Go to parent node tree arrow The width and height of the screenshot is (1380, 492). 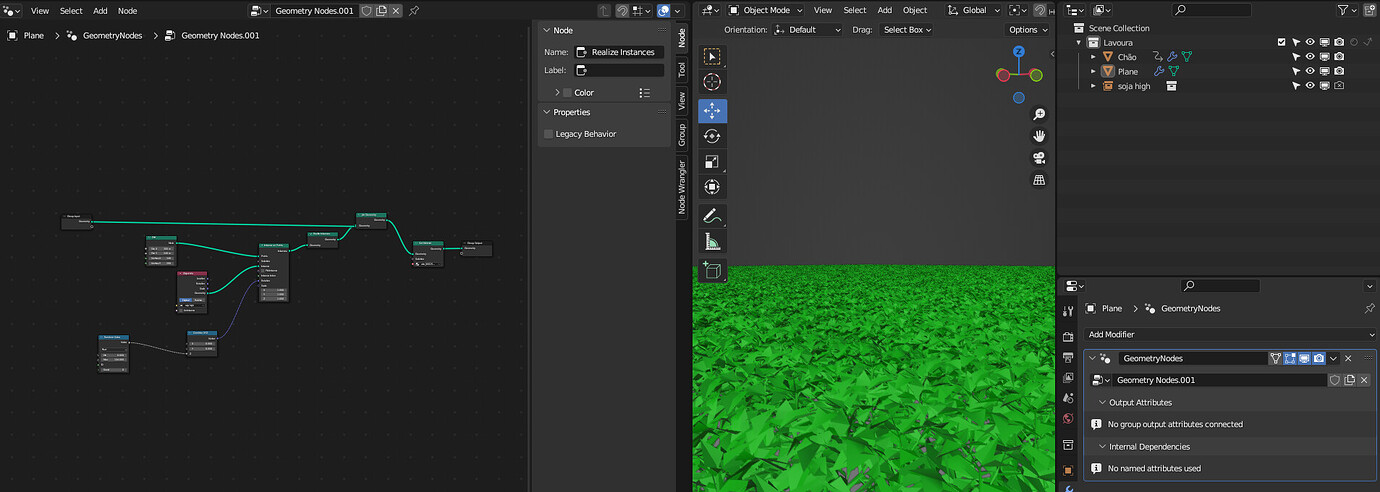604,10
